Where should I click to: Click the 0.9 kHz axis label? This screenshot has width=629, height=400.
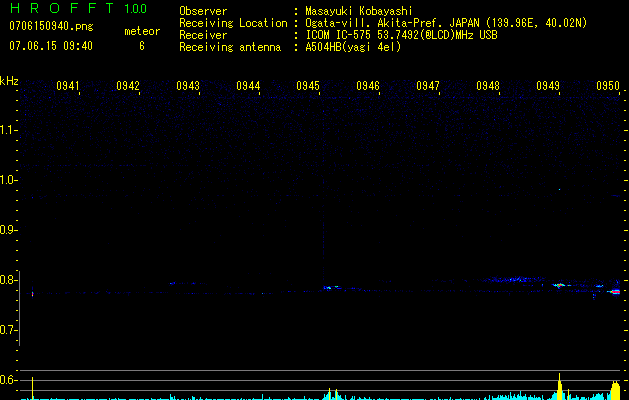[8, 230]
